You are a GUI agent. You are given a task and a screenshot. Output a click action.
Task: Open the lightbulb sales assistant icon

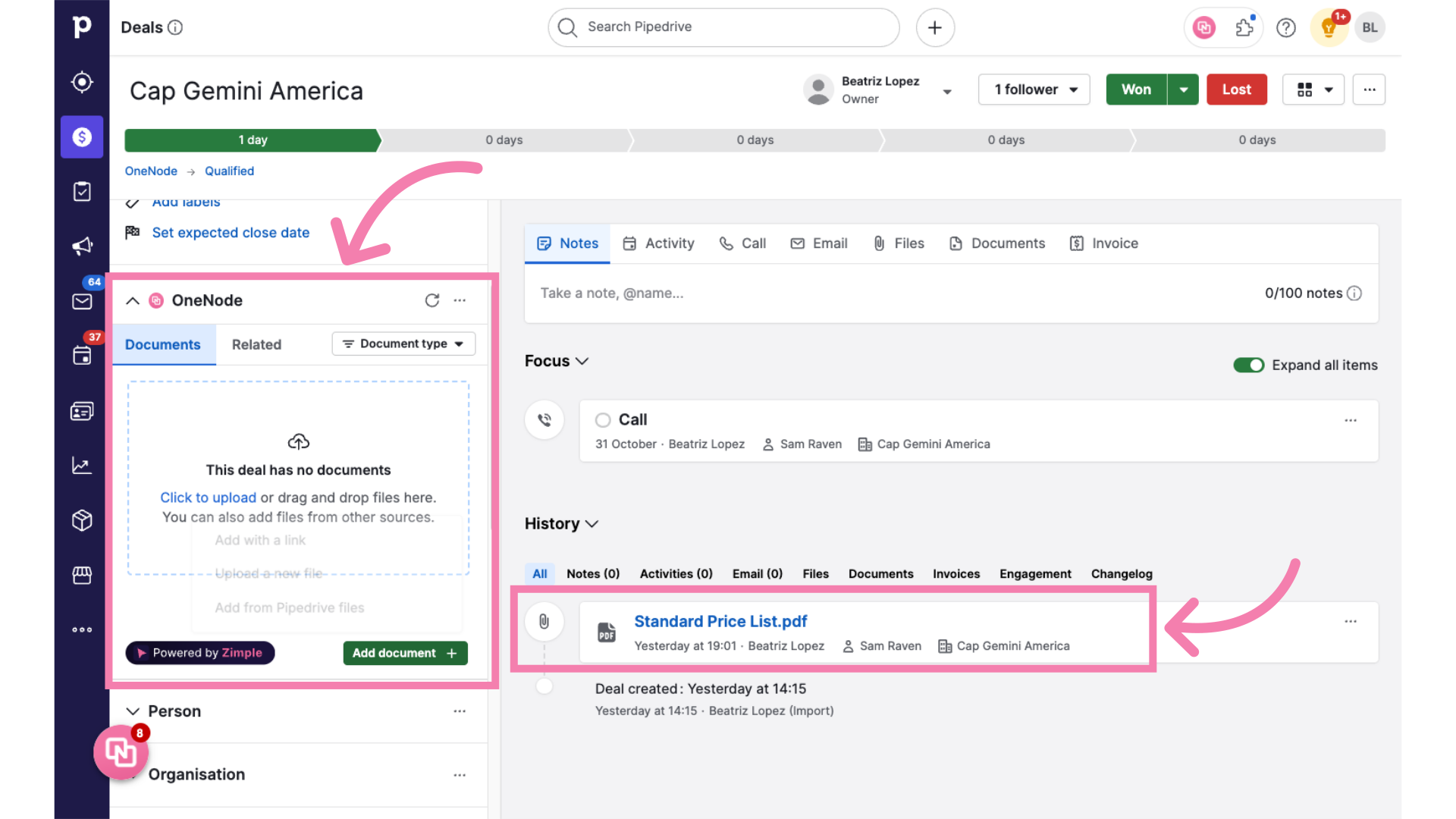point(1328,27)
